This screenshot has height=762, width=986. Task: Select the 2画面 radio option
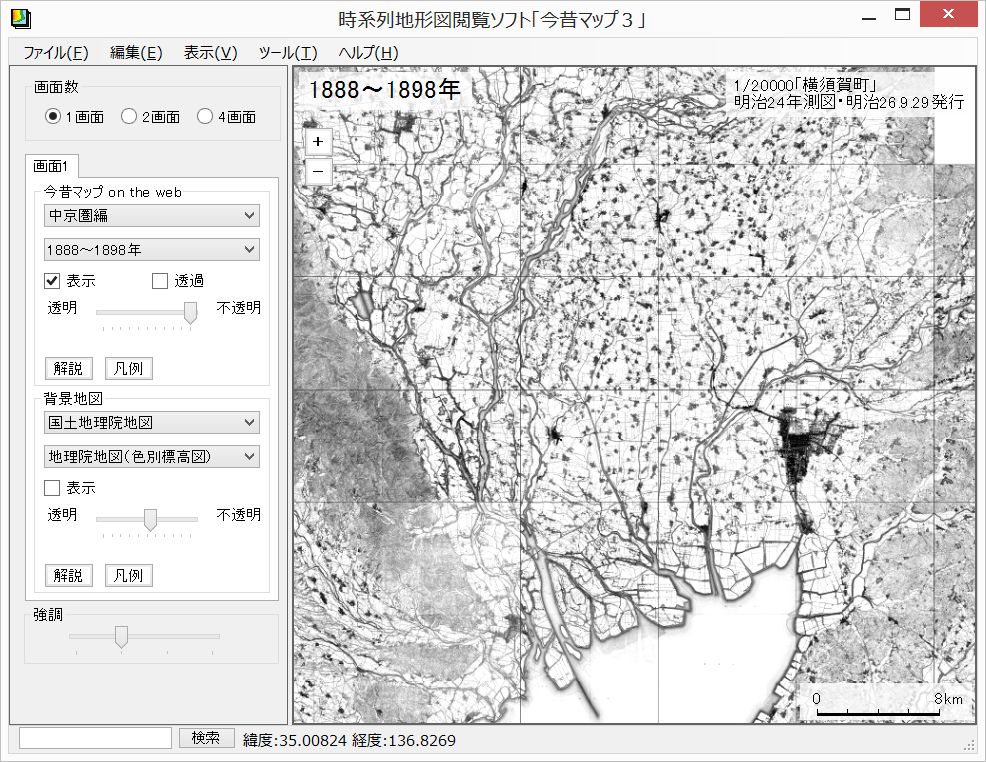tap(150, 117)
